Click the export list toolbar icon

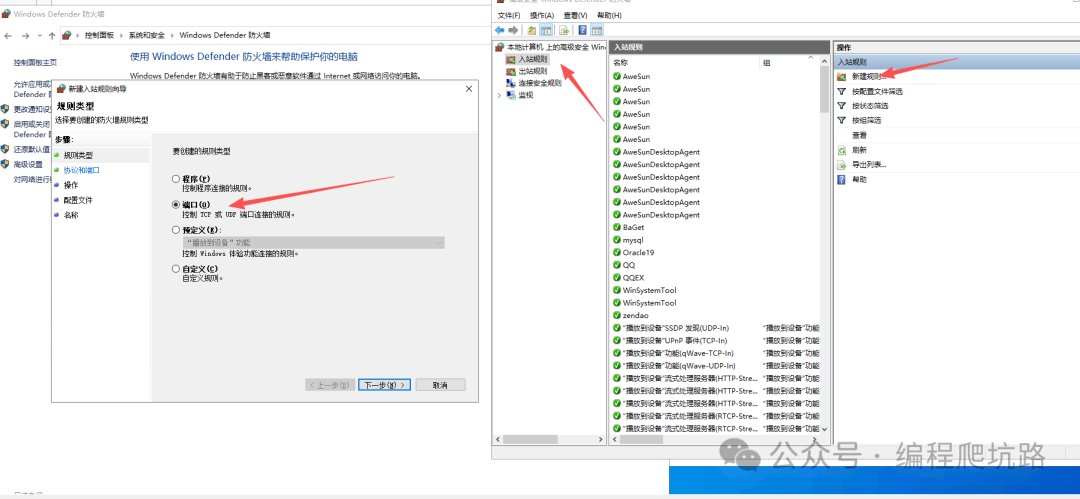click(x=564, y=30)
